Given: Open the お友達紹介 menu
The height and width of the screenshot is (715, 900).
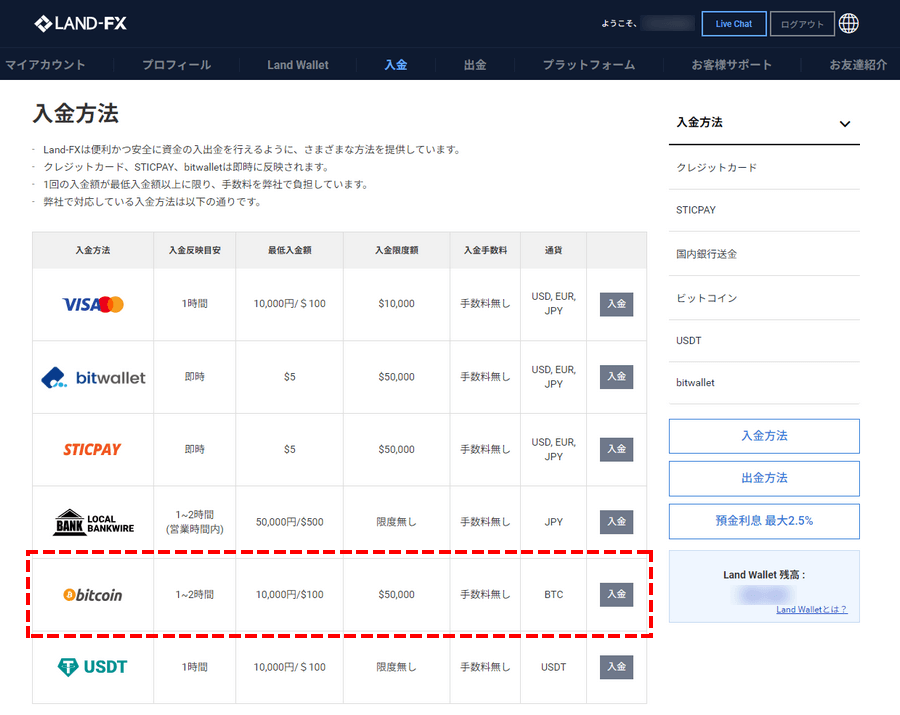Looking at the screenshot, I should click(x=858, y=65).
